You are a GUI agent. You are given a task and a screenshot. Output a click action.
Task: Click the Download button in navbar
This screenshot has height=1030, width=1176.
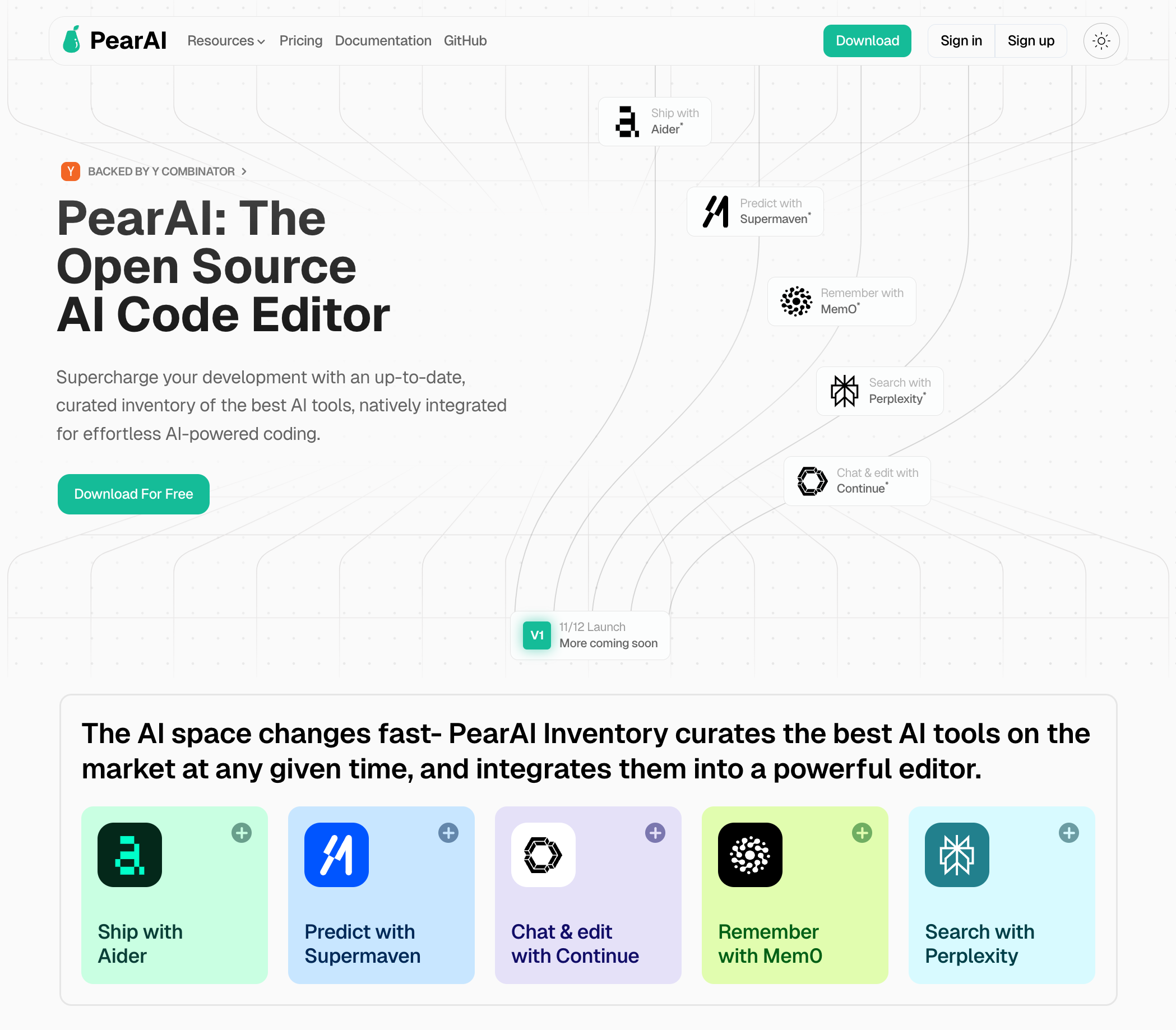[867, 41]
